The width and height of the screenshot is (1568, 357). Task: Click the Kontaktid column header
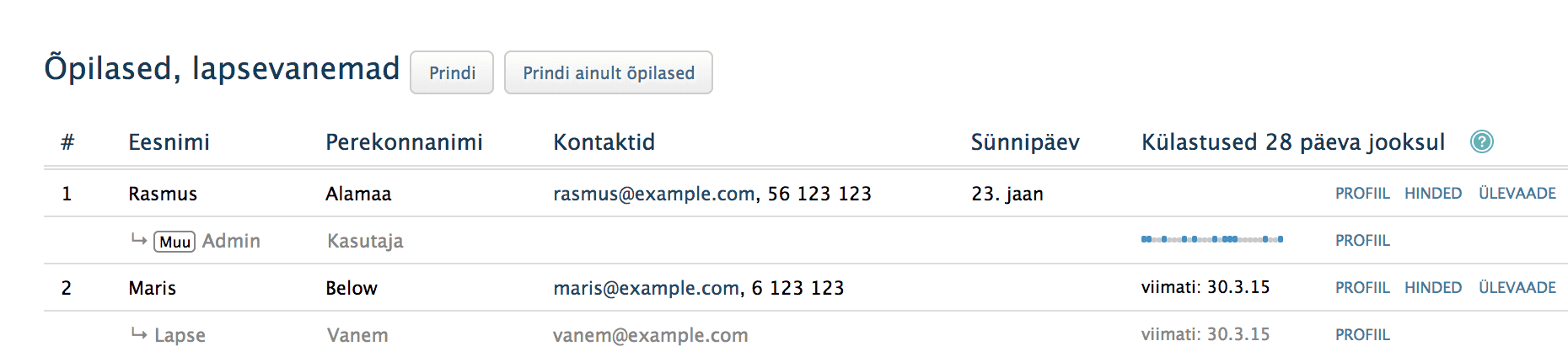coord(604,142)
